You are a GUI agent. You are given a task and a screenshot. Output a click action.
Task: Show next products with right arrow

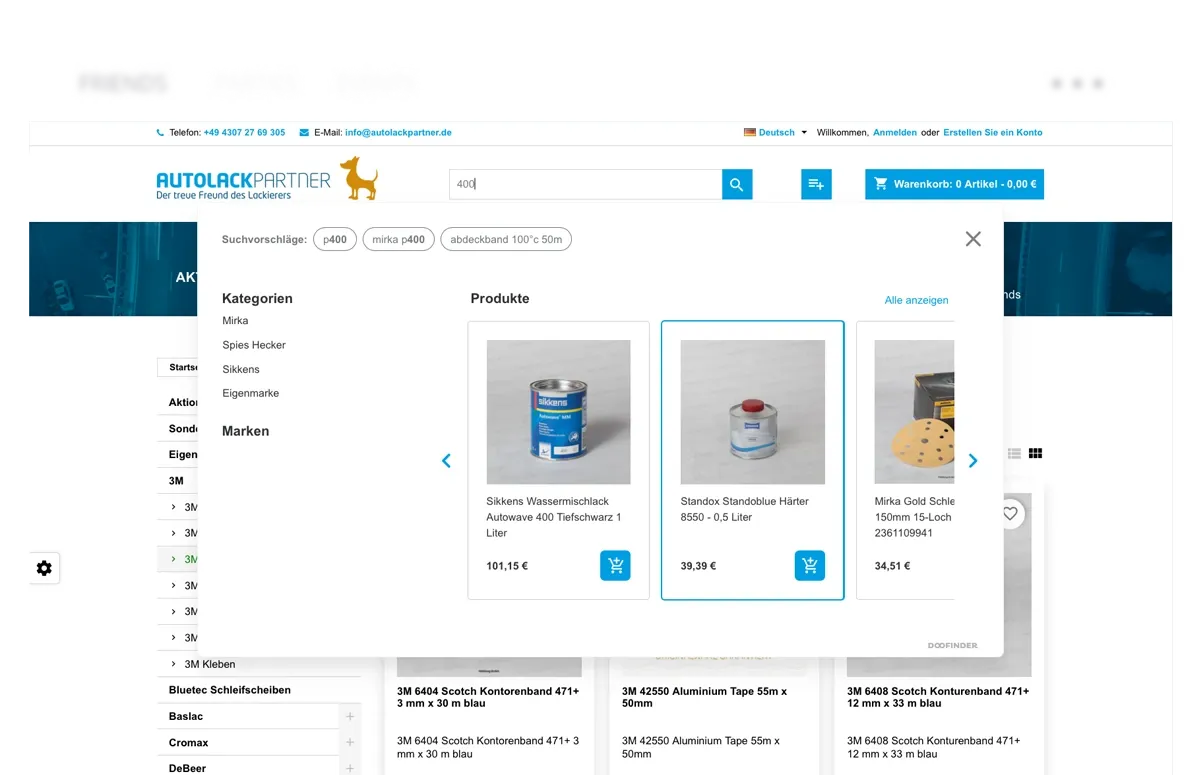973,461
